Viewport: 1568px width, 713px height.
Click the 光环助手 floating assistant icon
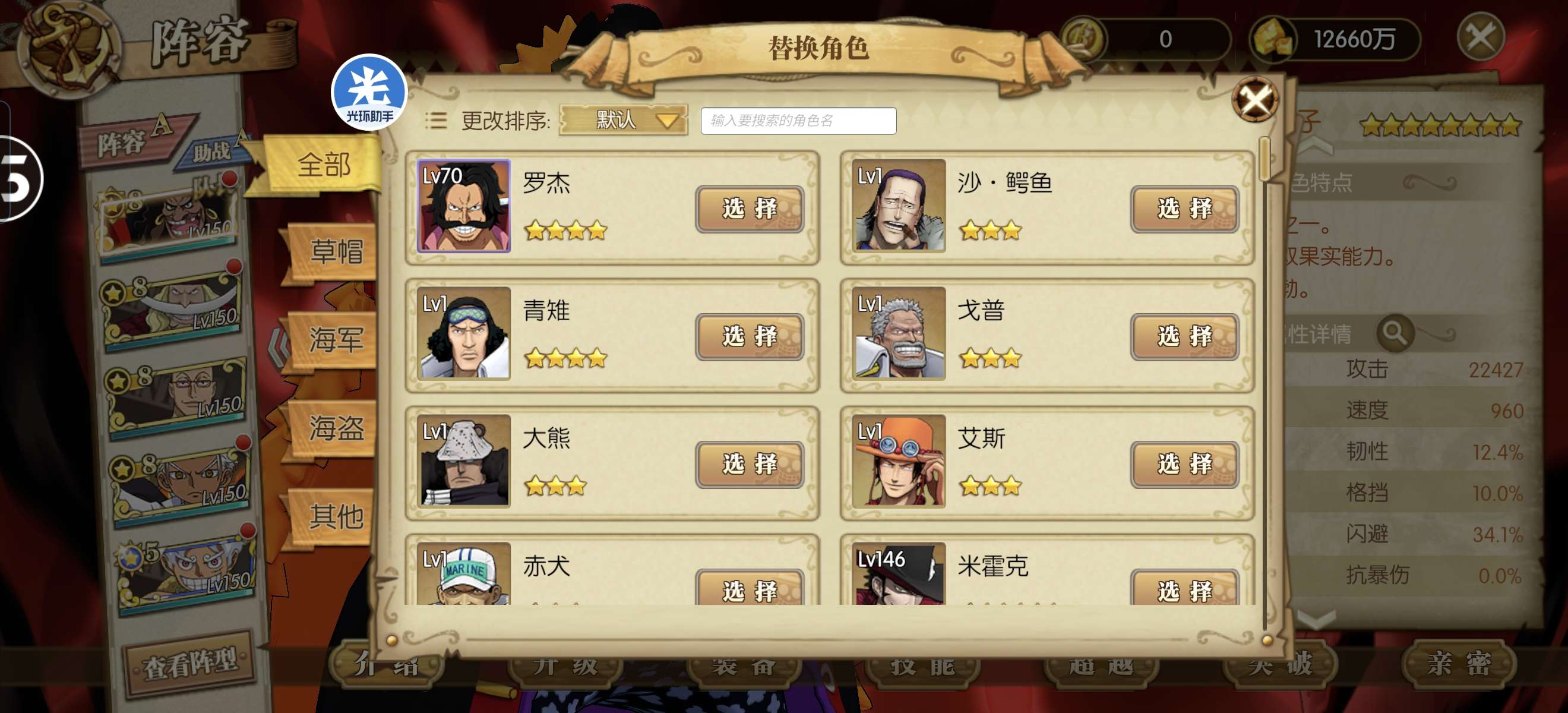[369, 92]
